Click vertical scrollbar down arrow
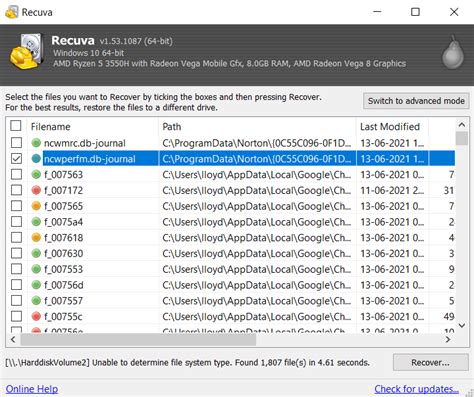Screen dimensions: 474x397 point(462,325)
